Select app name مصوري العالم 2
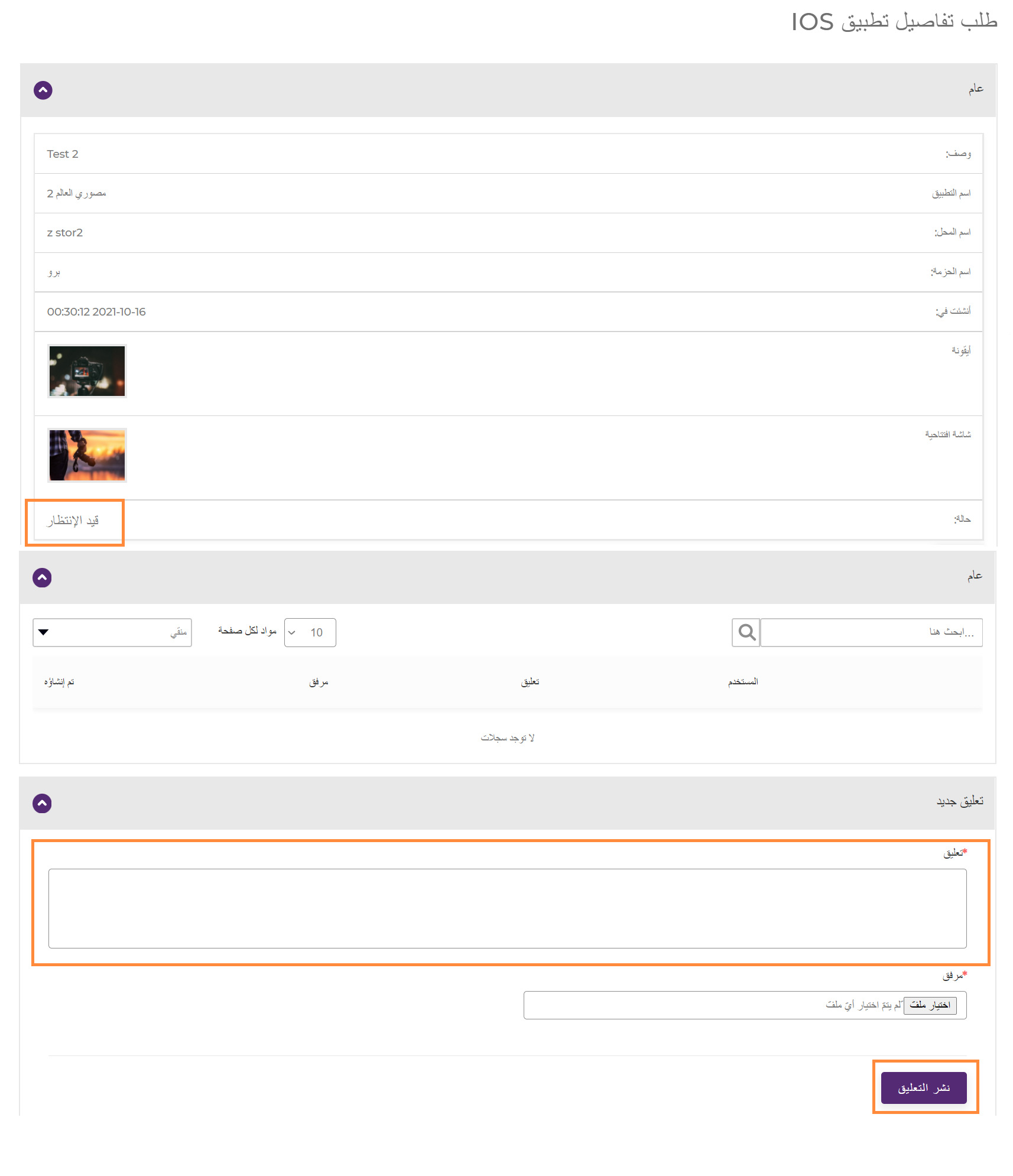Screen dimensions: 1013x1176 77,193
